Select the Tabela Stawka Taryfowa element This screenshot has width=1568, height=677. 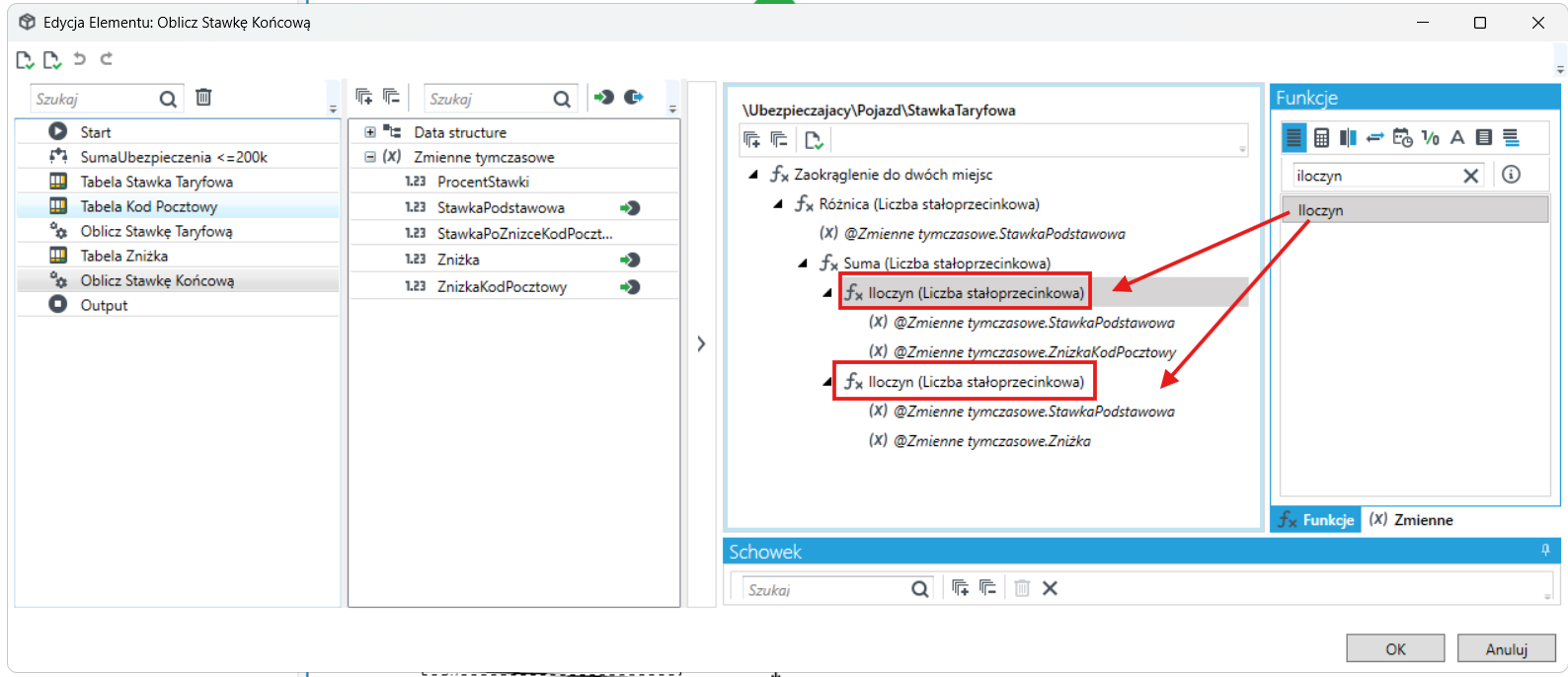[178, 182]
